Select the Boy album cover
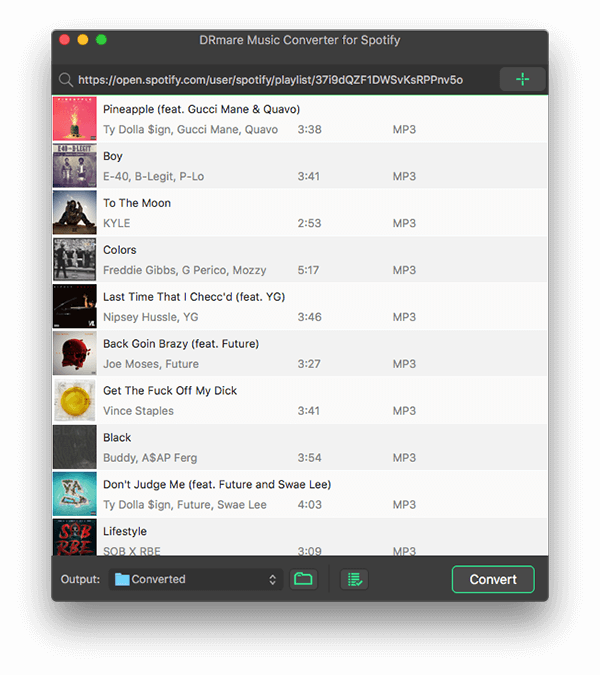Screen dimensions: 600x675 (x=74, y=166)
